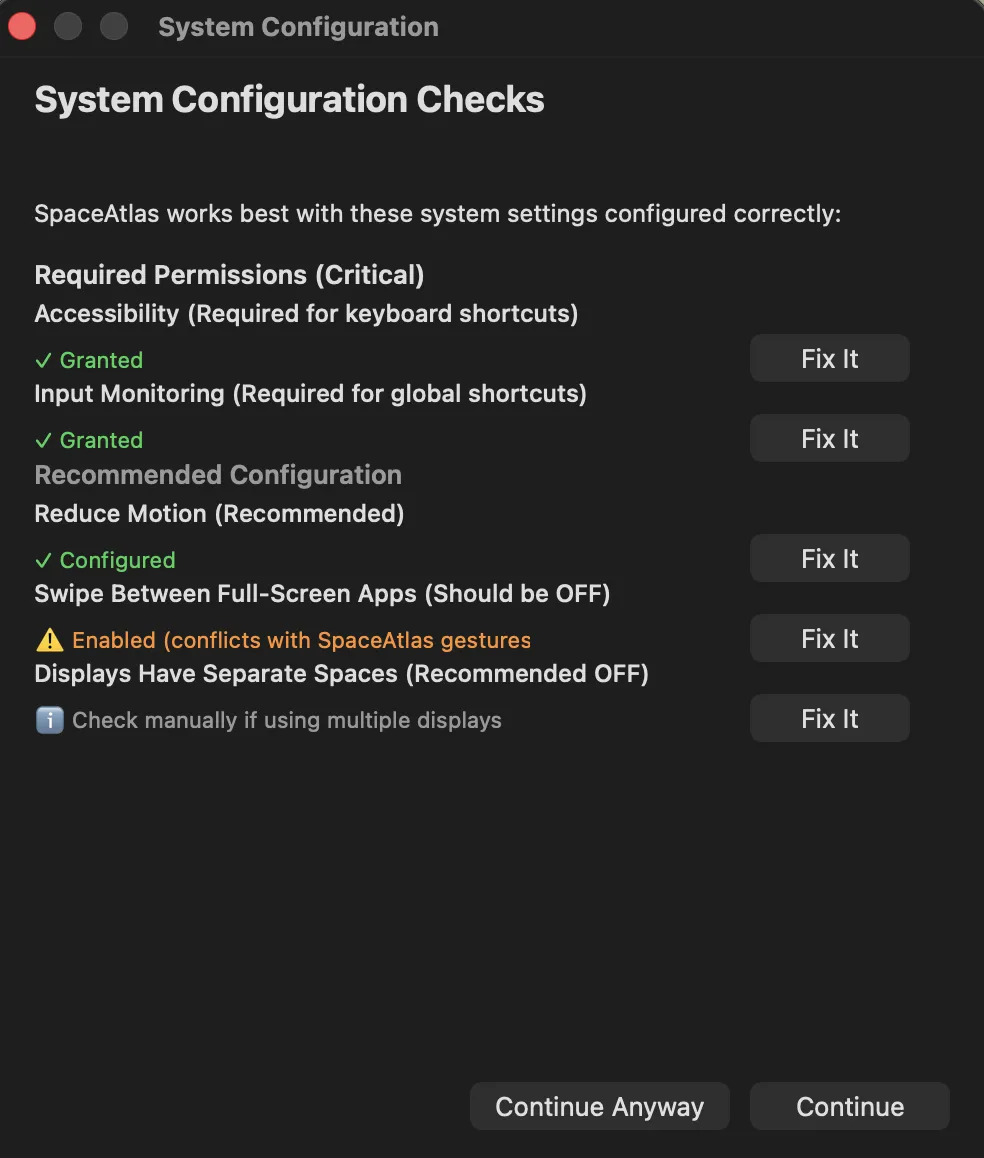The width and height of the screenshot is (984, 1158).
Task: Click the green checkmark beside Accessibility Granted
Action: click(x=44, y=360)
